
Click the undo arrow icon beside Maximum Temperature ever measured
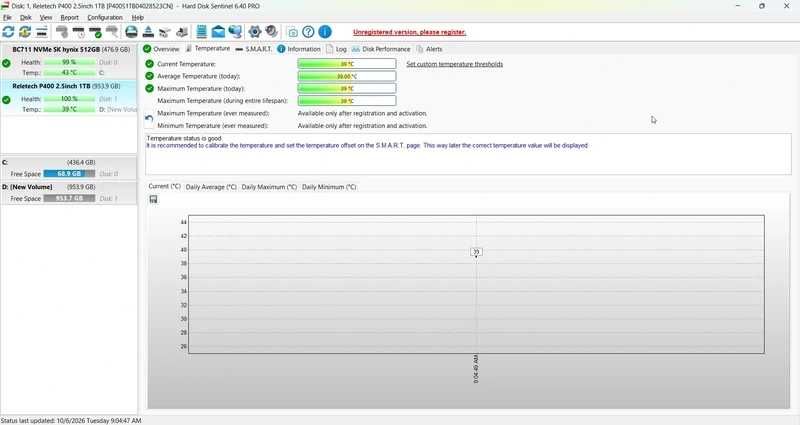click(149, 119)
